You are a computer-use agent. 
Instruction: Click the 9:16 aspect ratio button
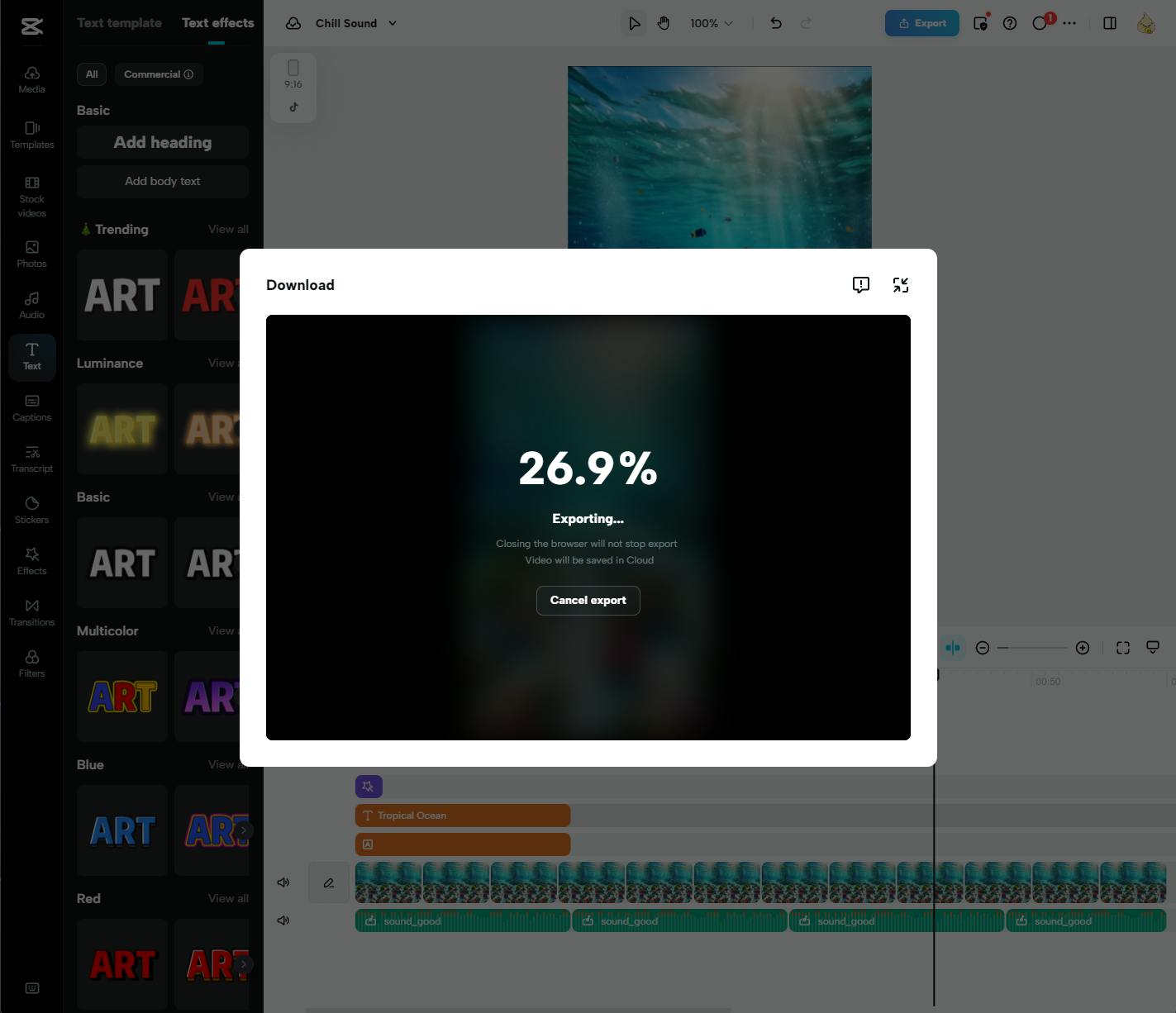(293, 74)
